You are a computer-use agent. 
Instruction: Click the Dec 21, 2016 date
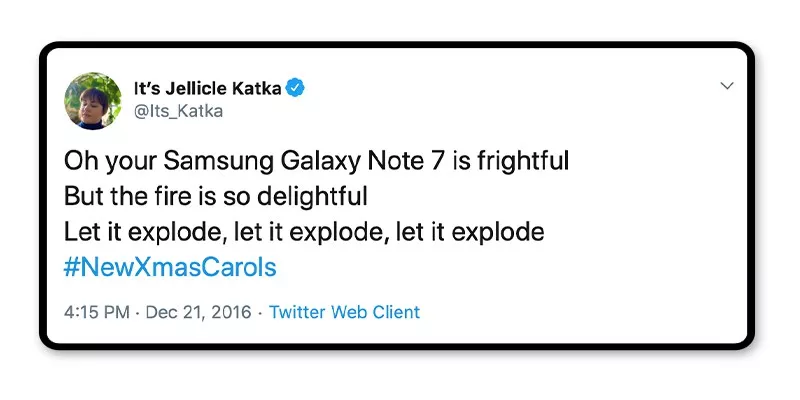(x=198, y=312)
